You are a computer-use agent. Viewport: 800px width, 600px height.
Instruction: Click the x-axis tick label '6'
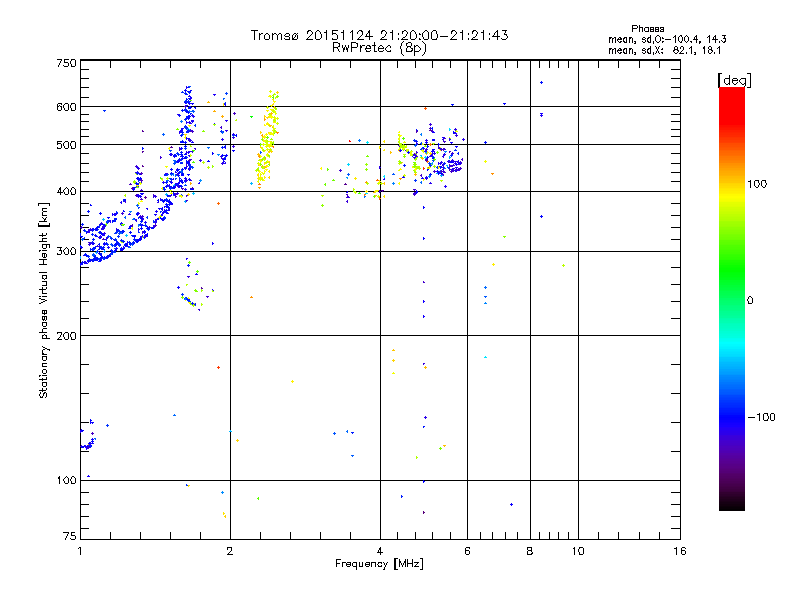tap(467, 551)
